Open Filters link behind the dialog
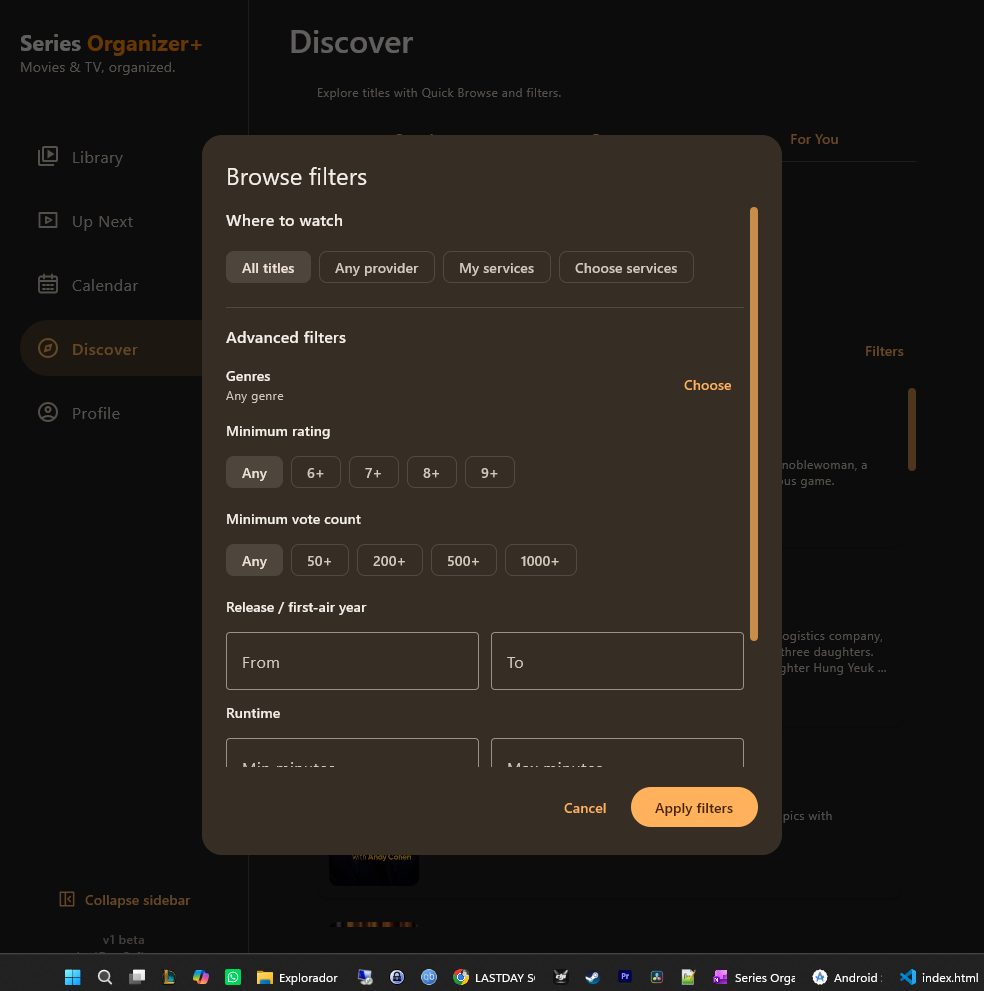984x991 pixels. coord(884,351)
